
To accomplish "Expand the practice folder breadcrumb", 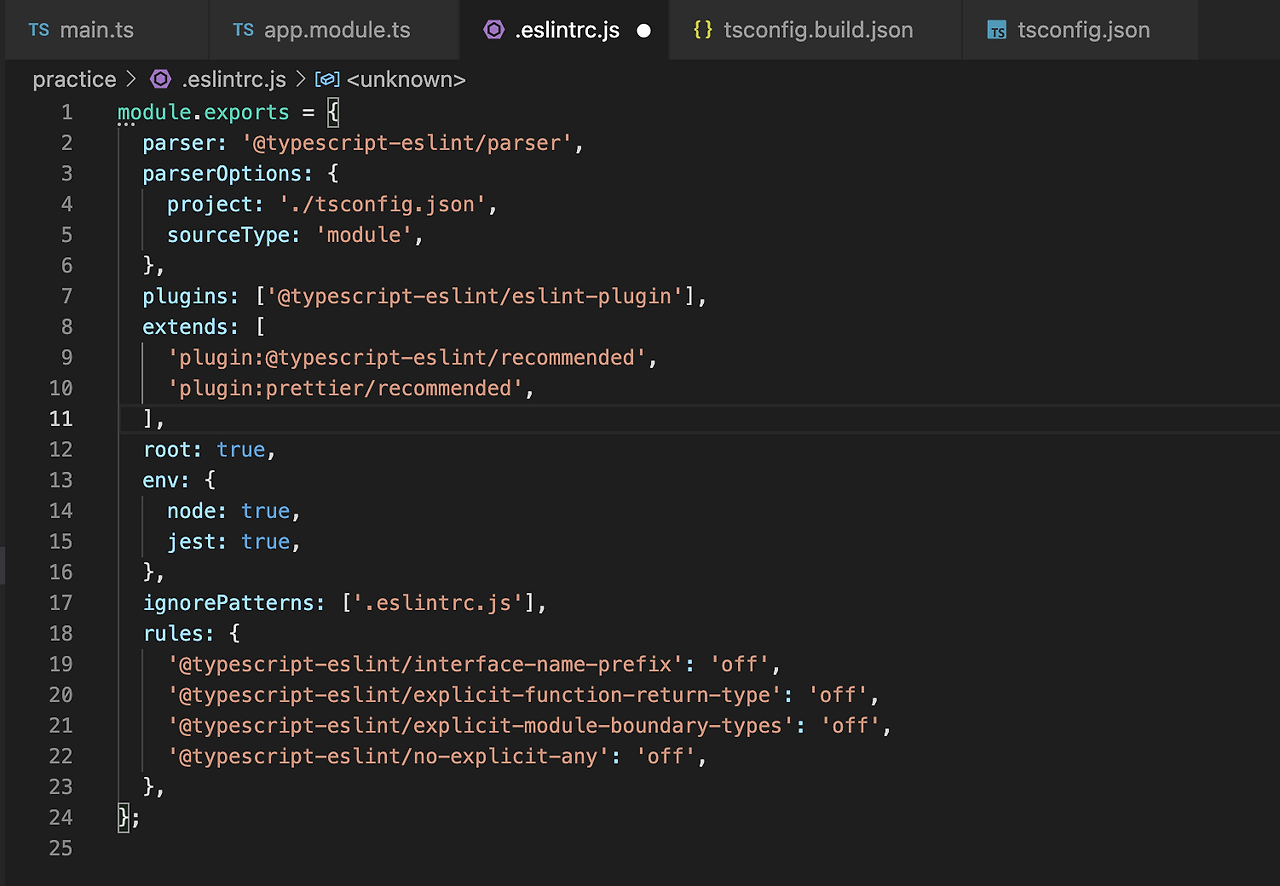I will (x=74, y=79).
